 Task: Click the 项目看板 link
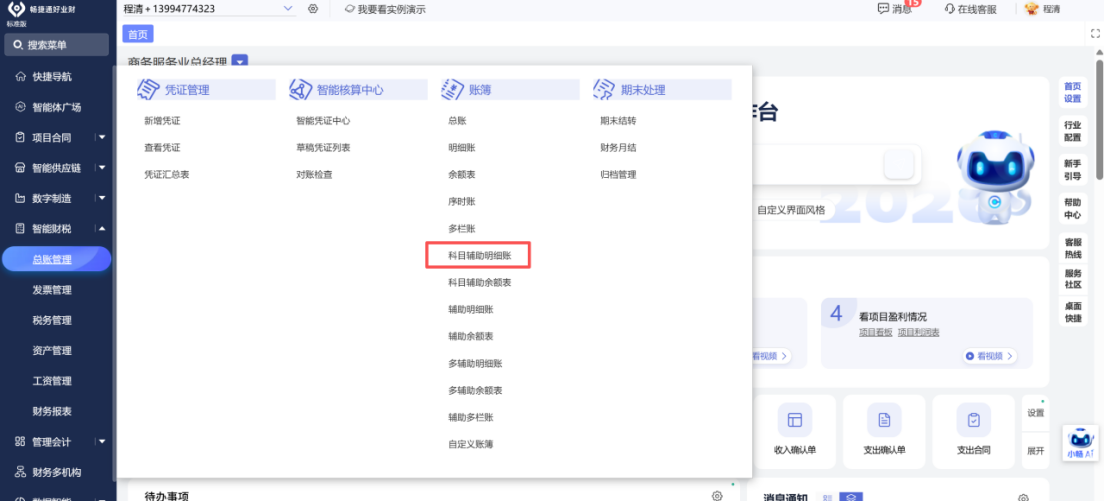tap(875, 333)
